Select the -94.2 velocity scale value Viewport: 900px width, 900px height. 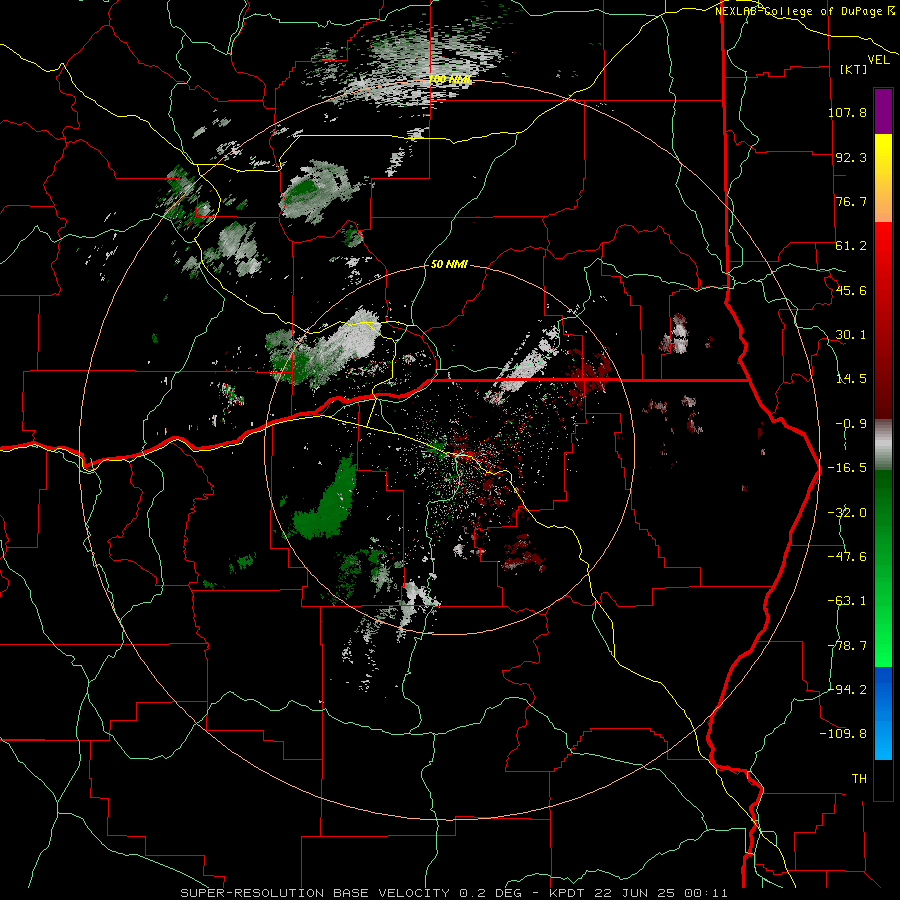click(x=847, y=690)
